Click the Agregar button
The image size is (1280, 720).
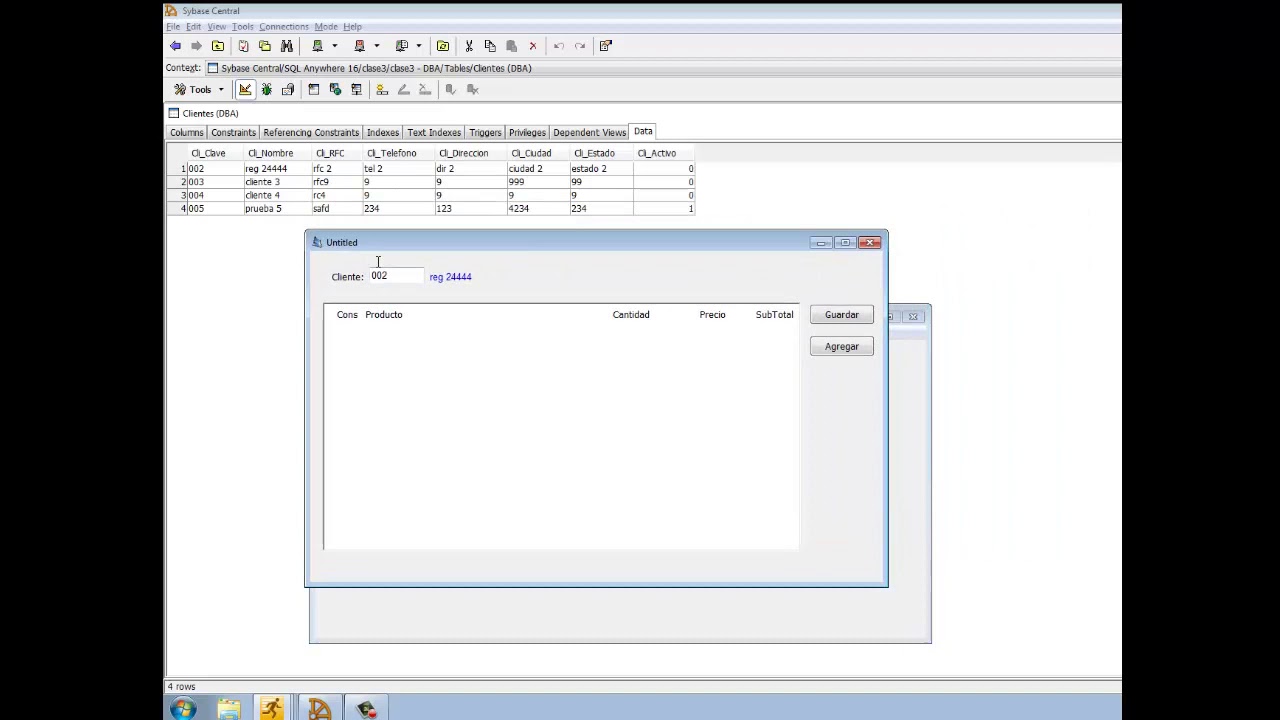pos(842,347)
